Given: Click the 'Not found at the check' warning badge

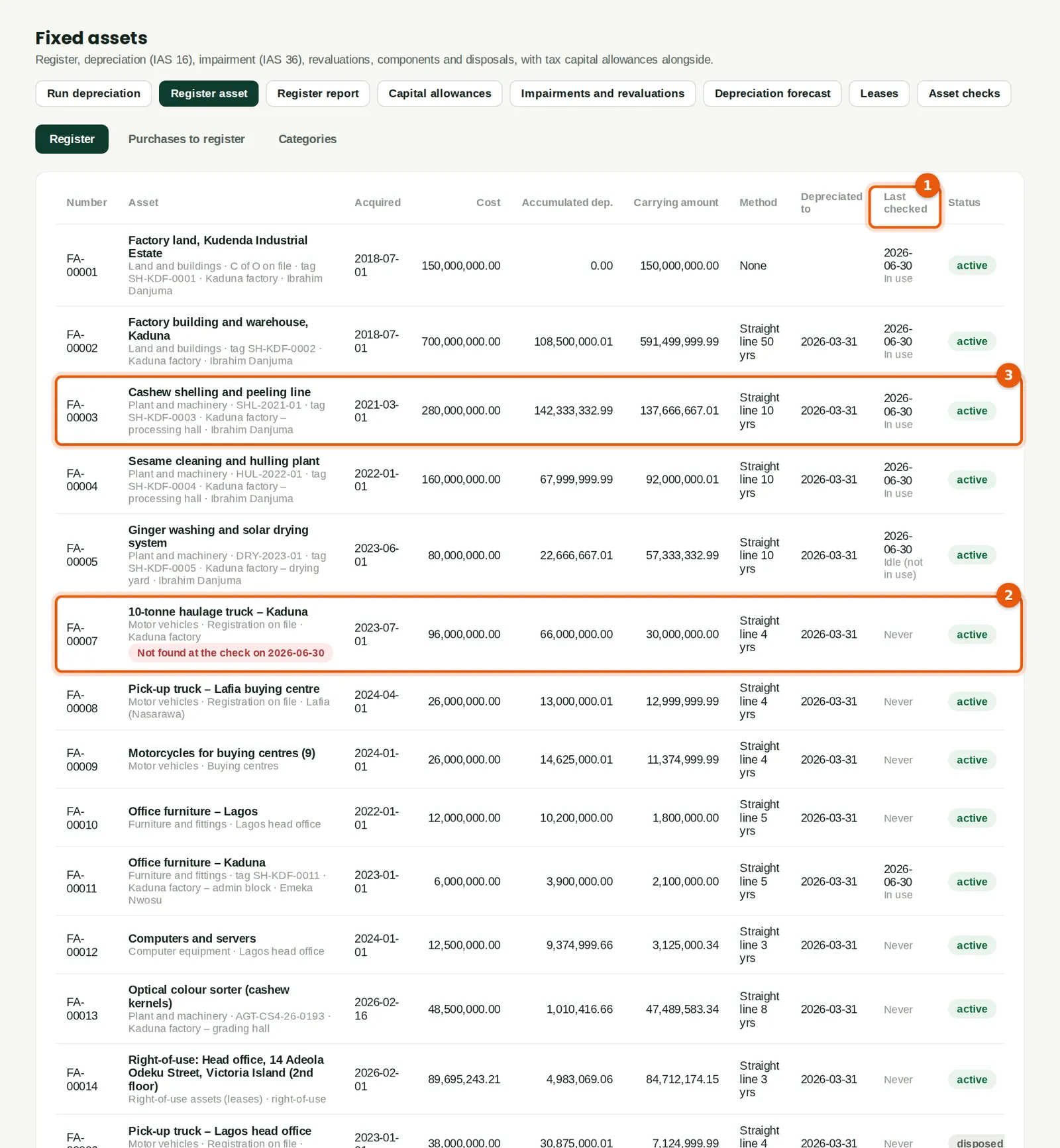Looking at the screenshot, I should tap(231, 653).
